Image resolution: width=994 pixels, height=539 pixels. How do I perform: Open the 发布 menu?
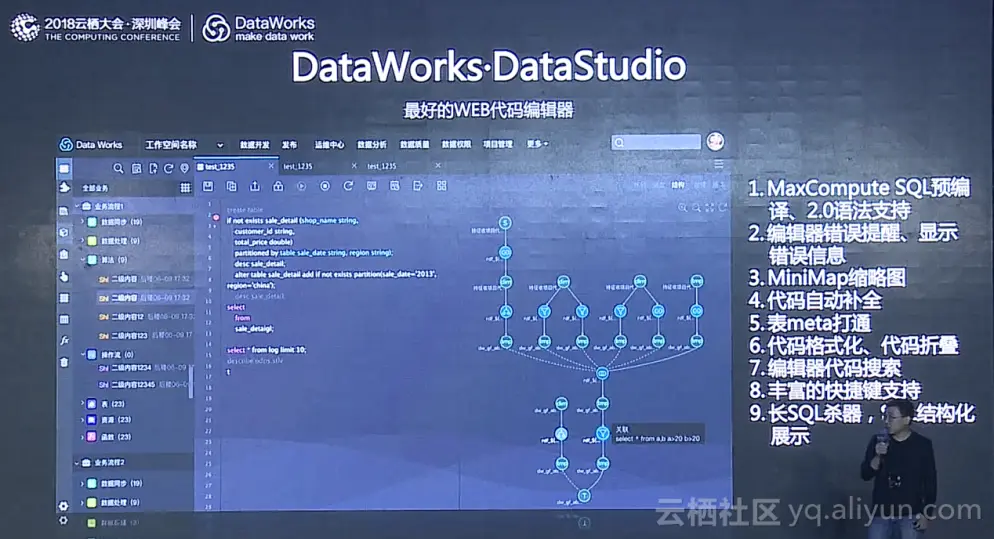290,145
